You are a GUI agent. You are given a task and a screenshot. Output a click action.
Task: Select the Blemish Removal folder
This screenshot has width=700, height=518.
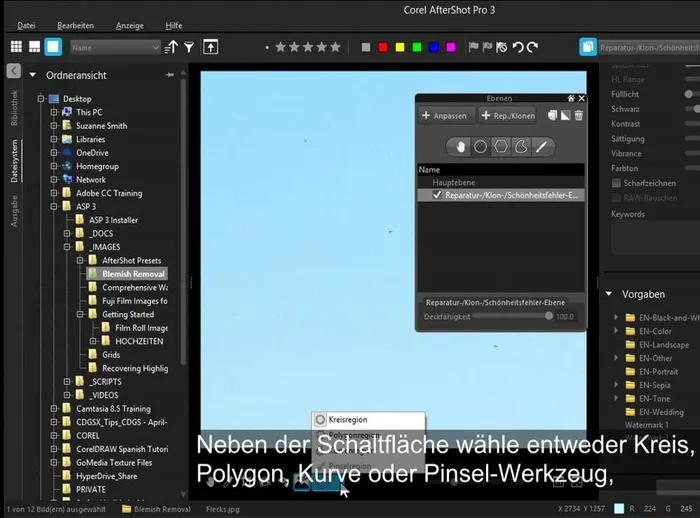pos(133,273)
